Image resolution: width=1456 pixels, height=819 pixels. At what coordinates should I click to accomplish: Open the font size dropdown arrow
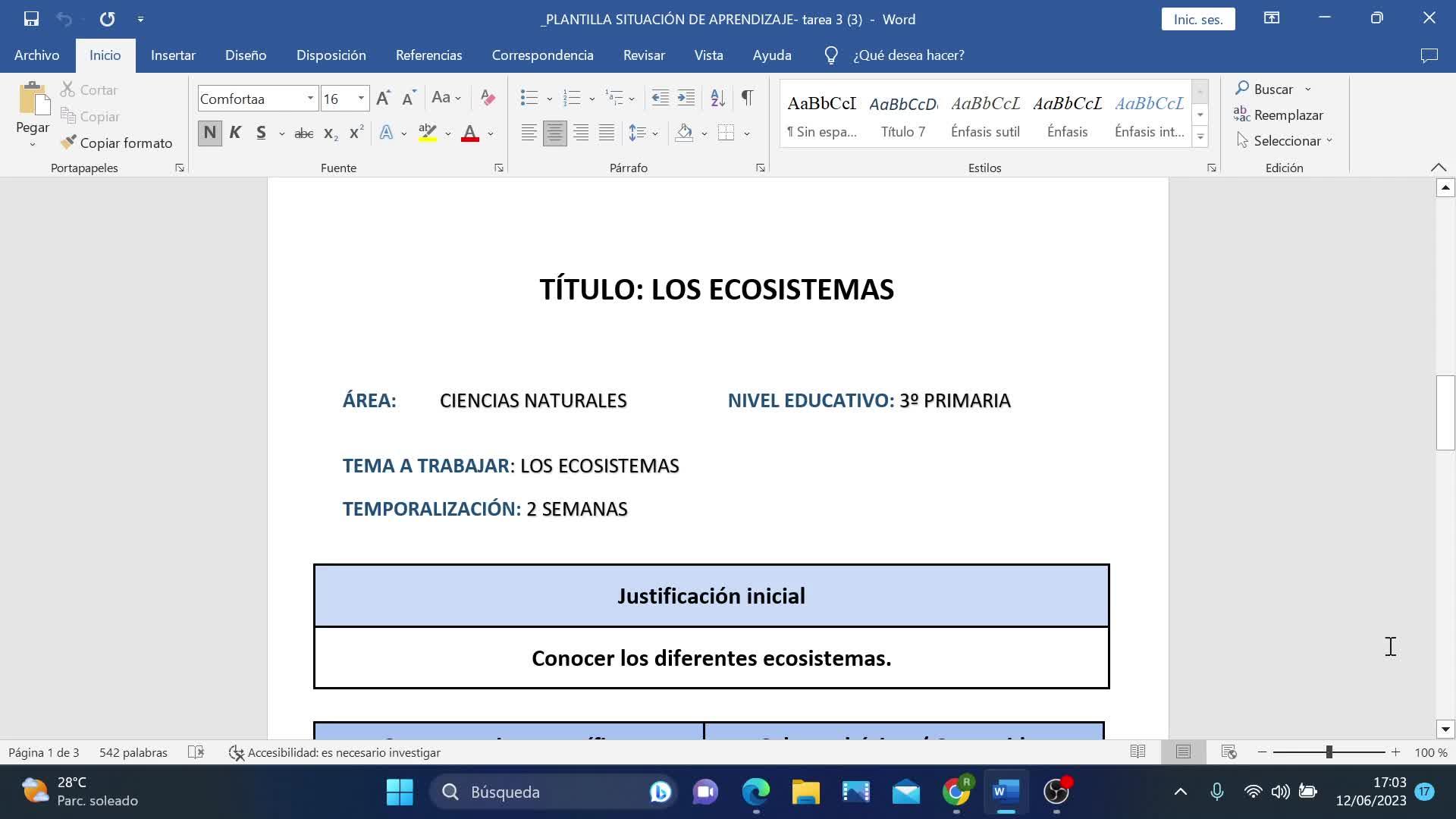[x=361, y=99]
